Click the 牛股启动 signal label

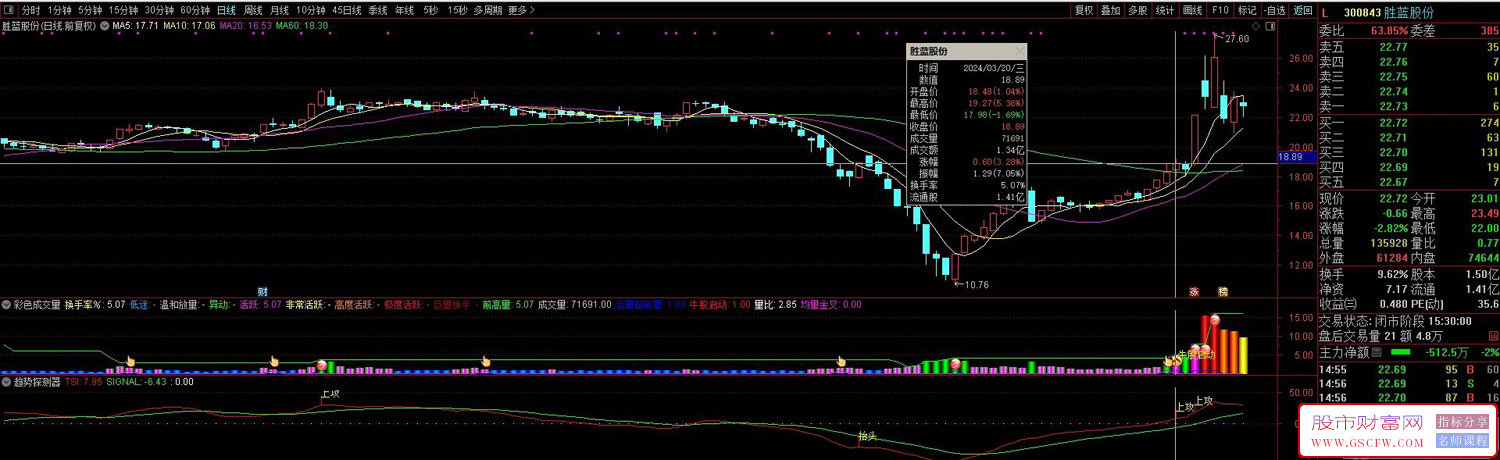1196,354
